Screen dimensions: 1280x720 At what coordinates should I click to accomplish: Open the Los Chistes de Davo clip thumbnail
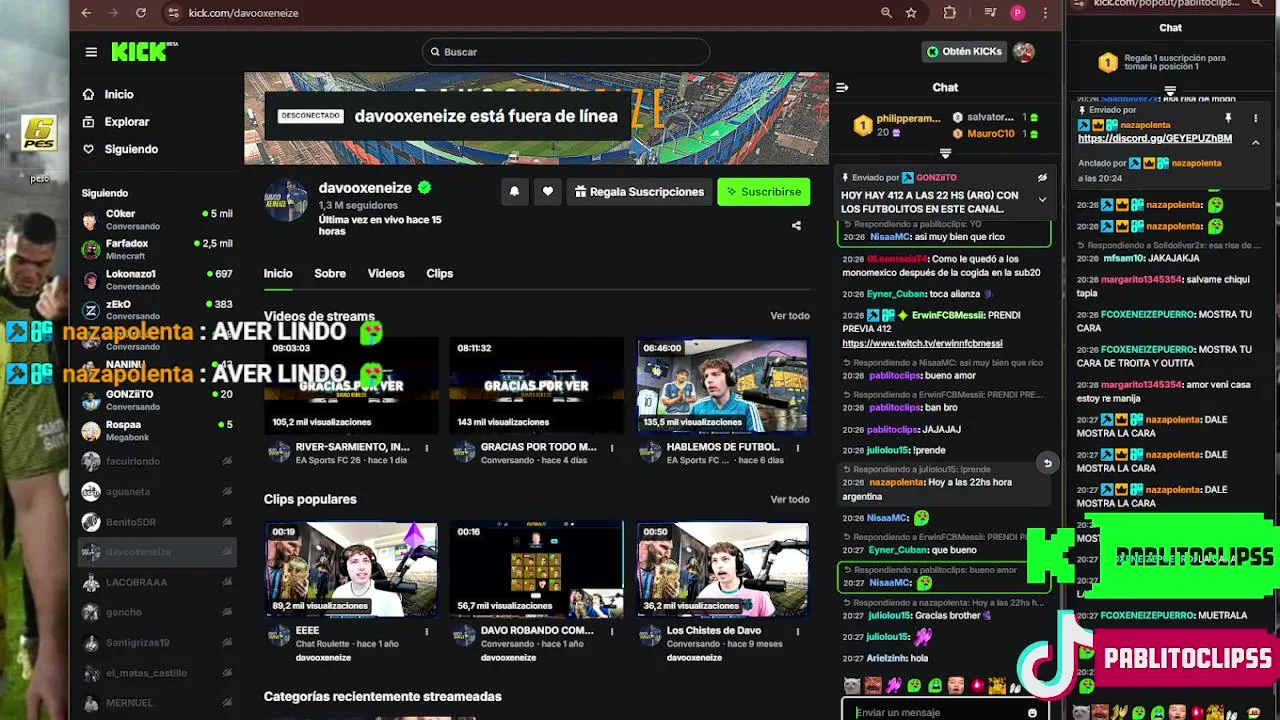click(722, 569)
